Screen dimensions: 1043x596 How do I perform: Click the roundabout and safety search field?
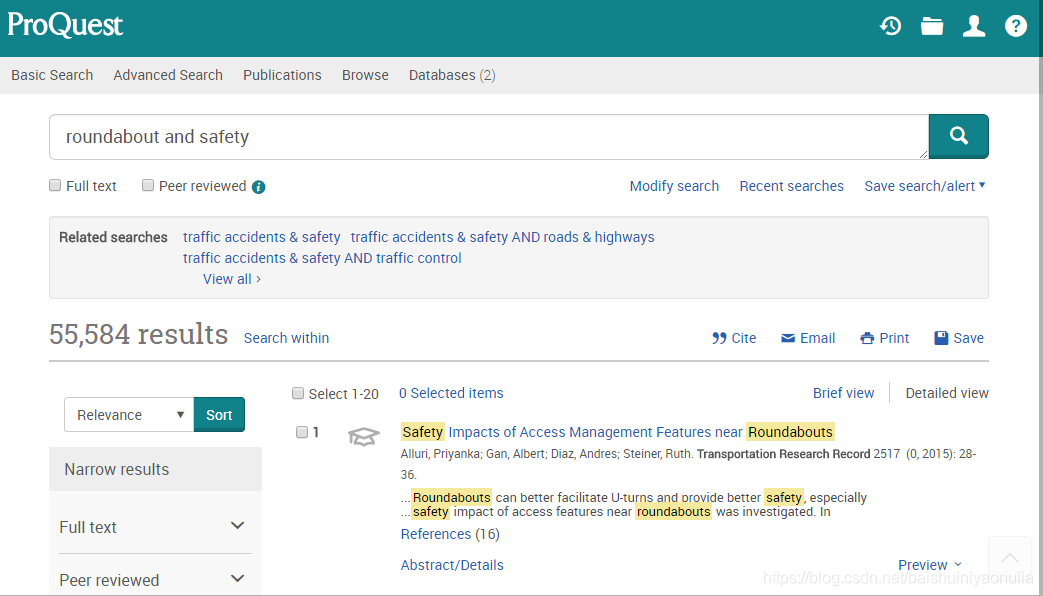pos(489,137)
